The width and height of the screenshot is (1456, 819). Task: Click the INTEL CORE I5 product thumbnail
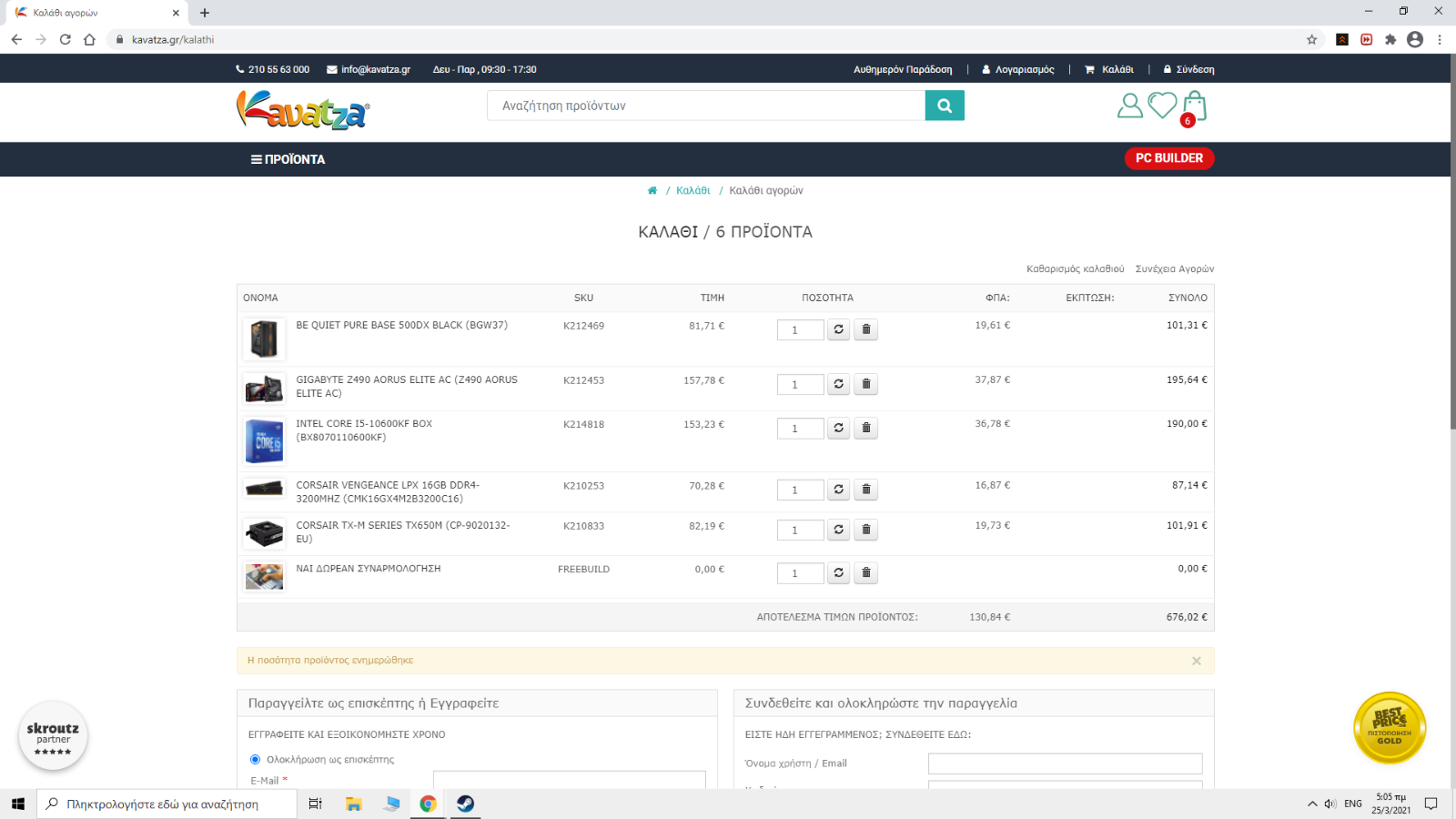tap(264, 441)
